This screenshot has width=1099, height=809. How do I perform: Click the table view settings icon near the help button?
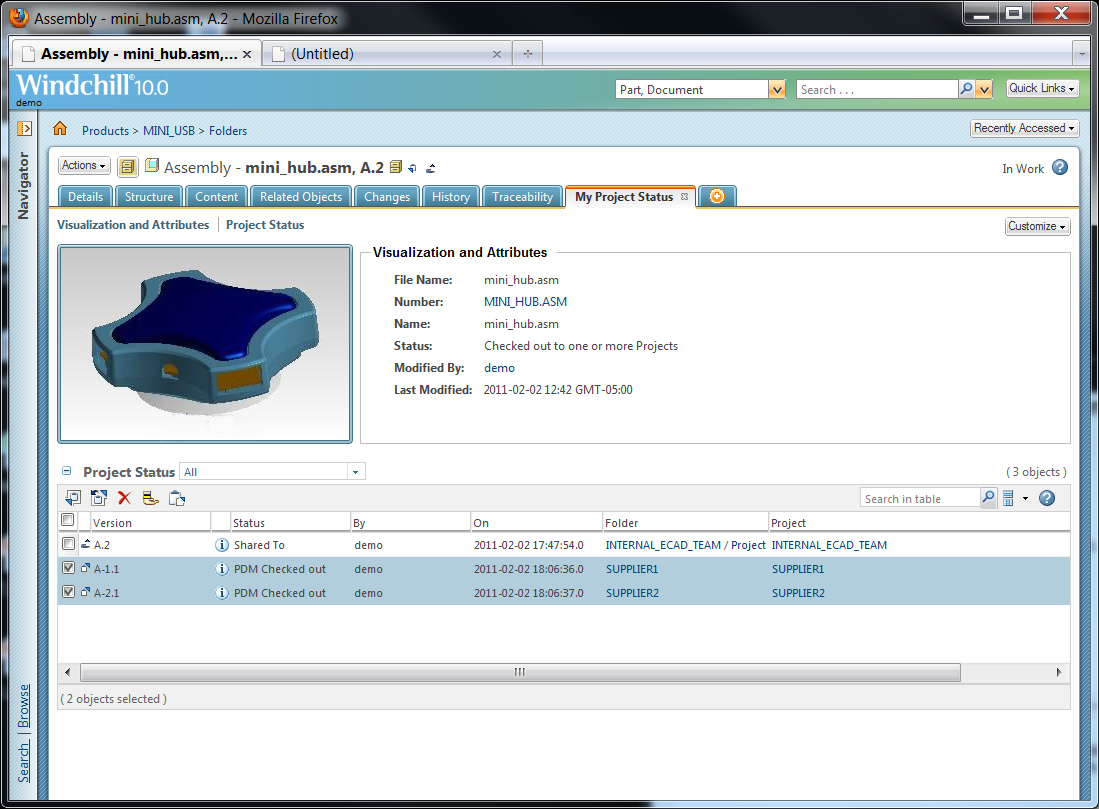click(x=1008, y=497)
